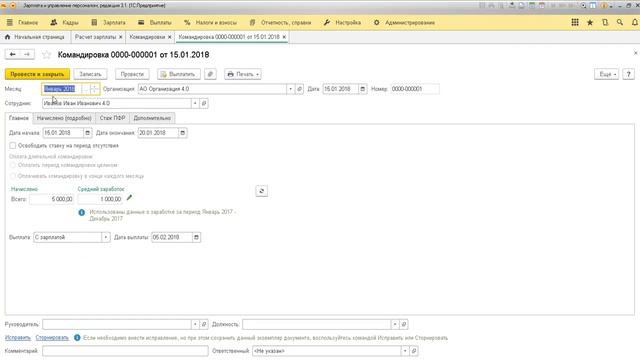640x360 pixels.
Task: Click the help question mark button
Action: click(629, 74)
